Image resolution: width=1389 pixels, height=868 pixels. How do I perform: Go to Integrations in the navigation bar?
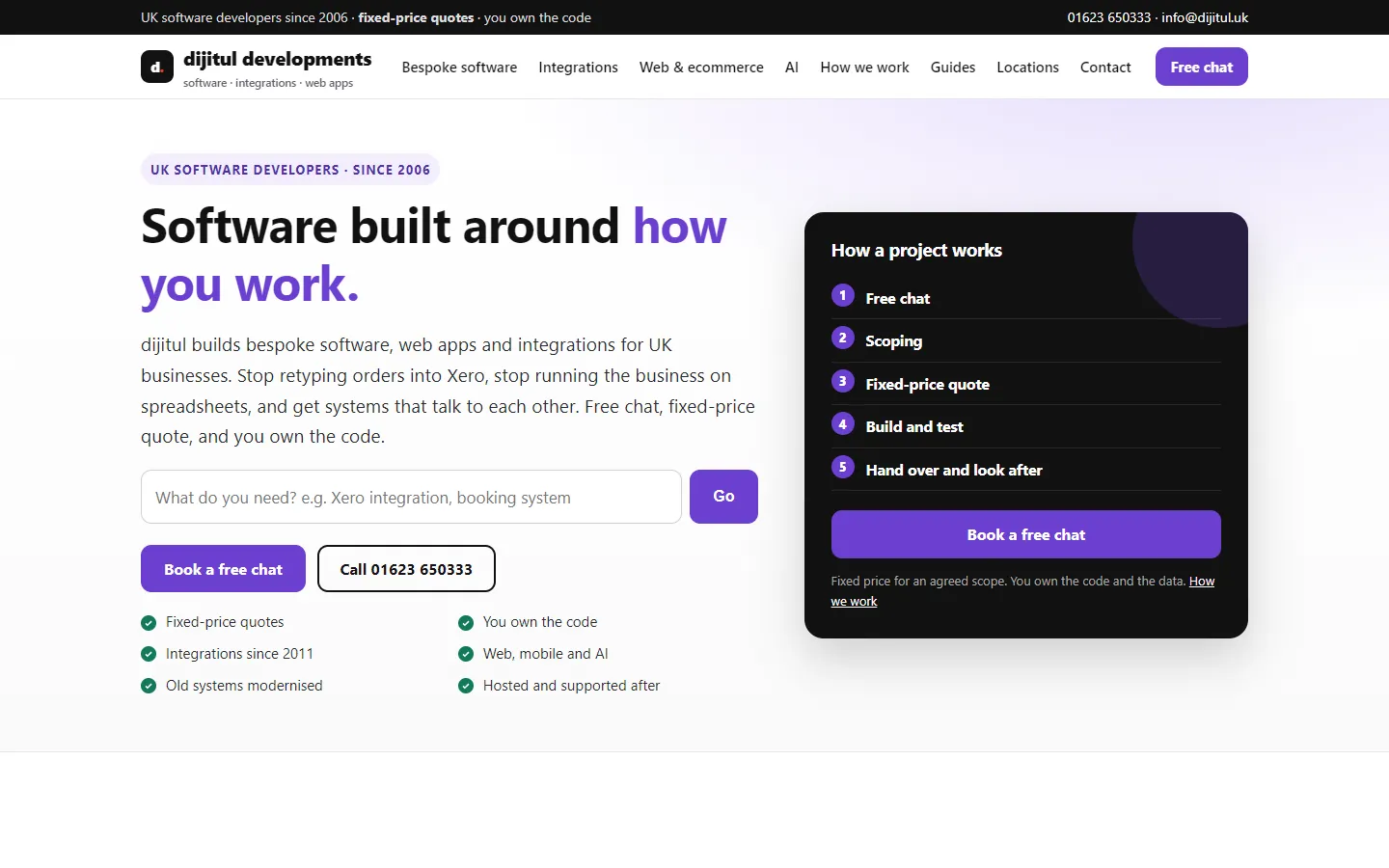pos(578,68)
